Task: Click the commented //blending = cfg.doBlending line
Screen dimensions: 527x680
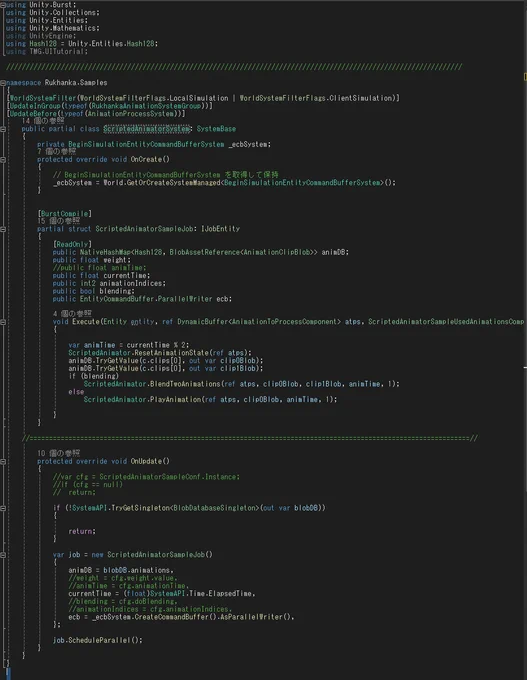Action: click(x=123, y=602)
